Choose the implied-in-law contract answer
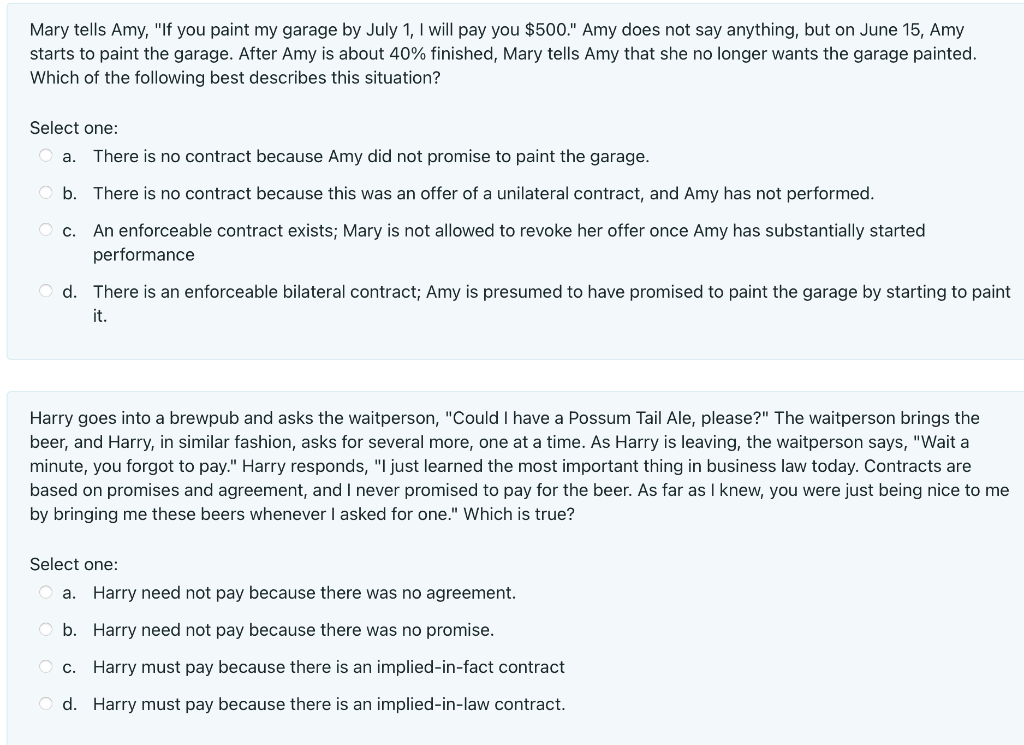 46,705
